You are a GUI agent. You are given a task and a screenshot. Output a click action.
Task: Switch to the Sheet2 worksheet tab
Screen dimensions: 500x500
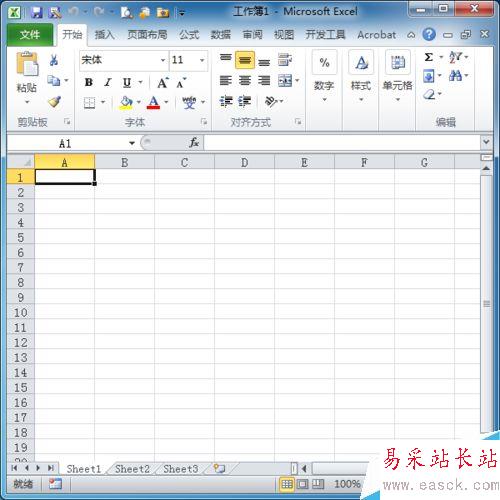point(132,469)
